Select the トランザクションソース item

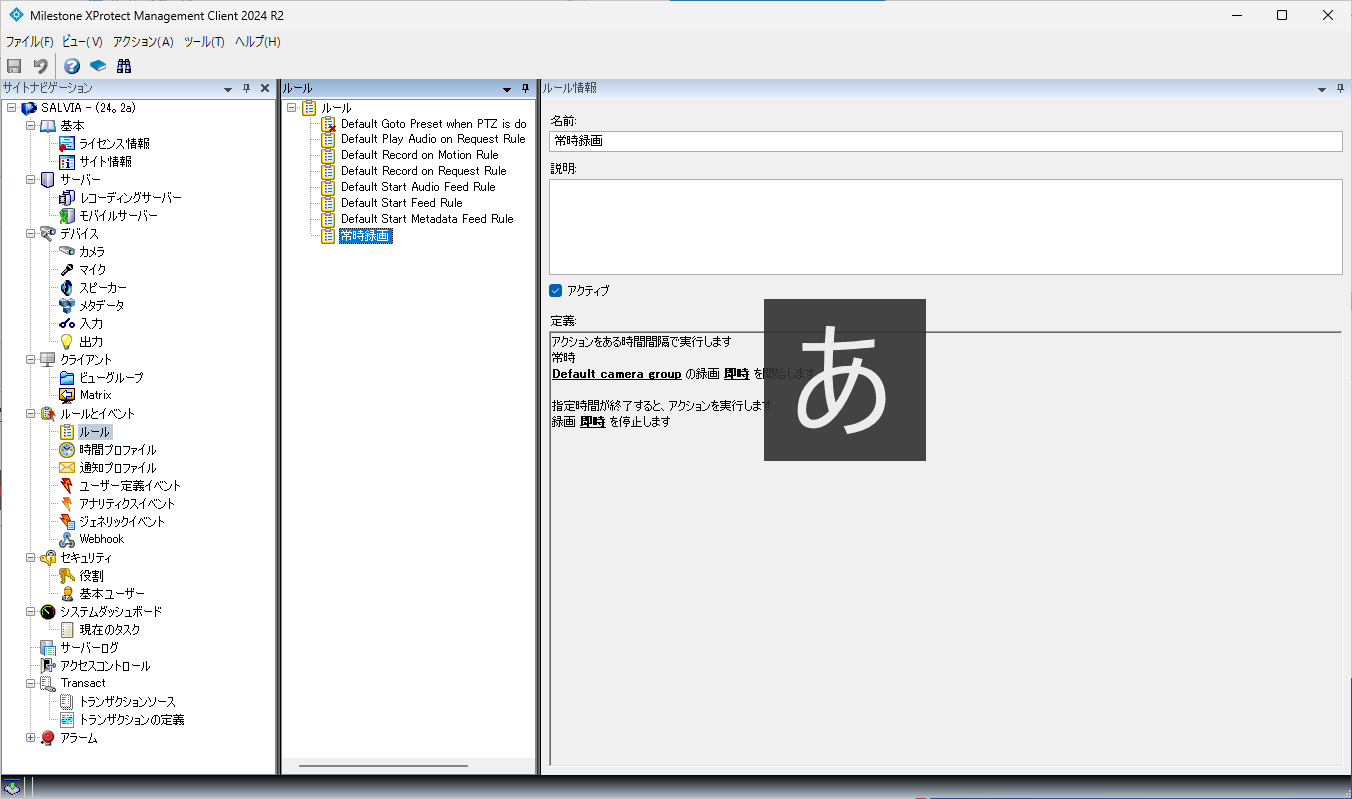tap(127, 702)
